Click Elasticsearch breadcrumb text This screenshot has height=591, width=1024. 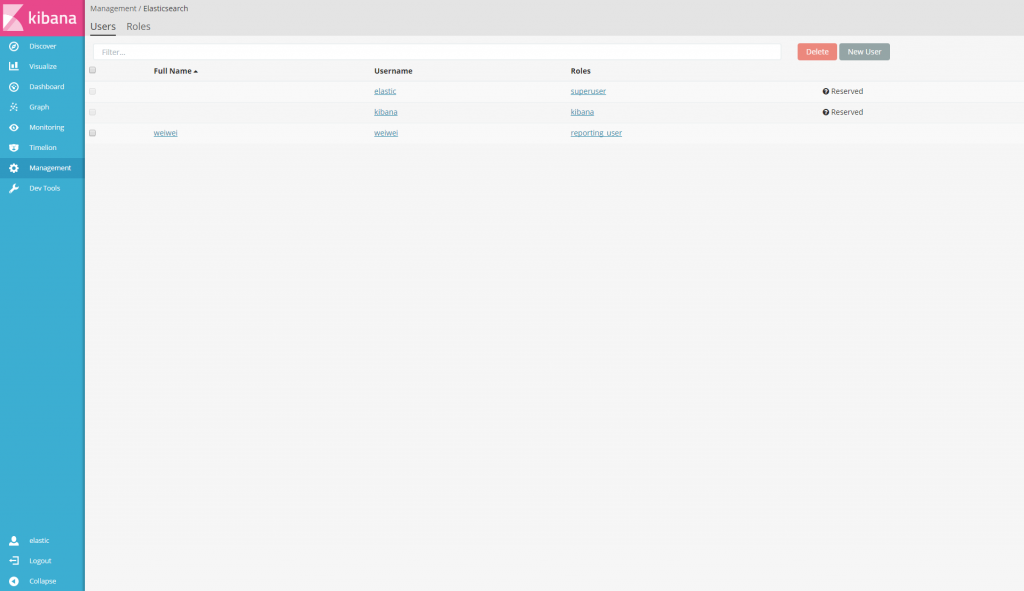(x=165, y=8)
